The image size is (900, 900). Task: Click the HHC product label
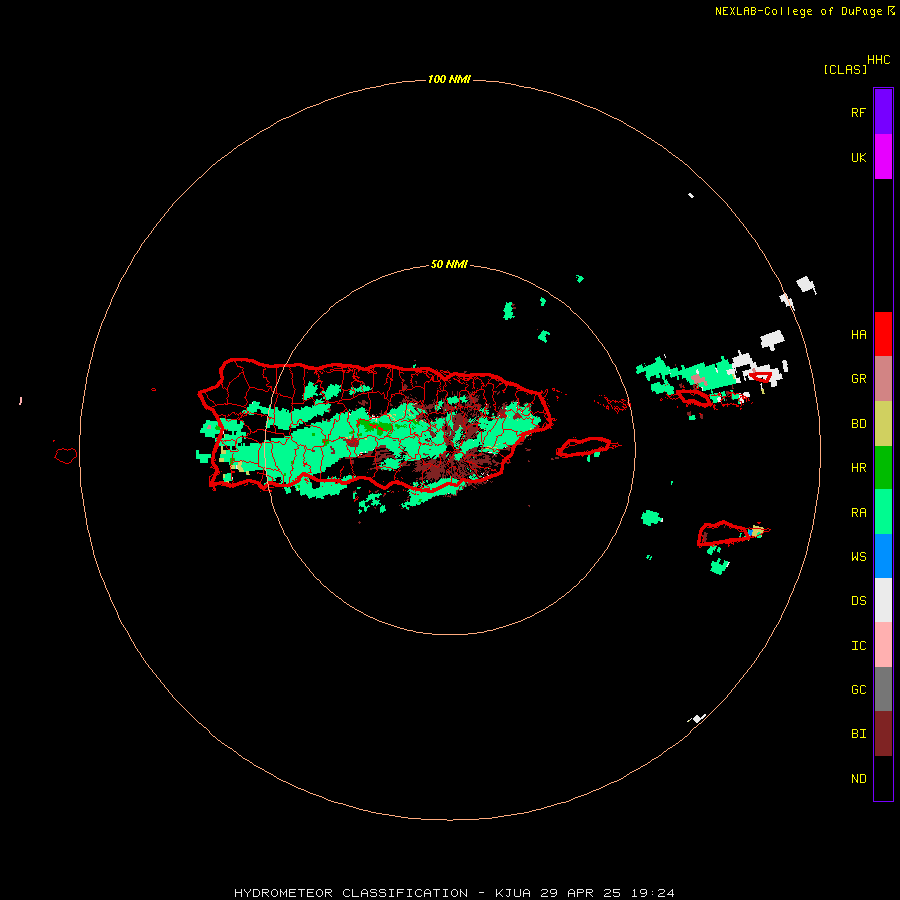point(878,60)
